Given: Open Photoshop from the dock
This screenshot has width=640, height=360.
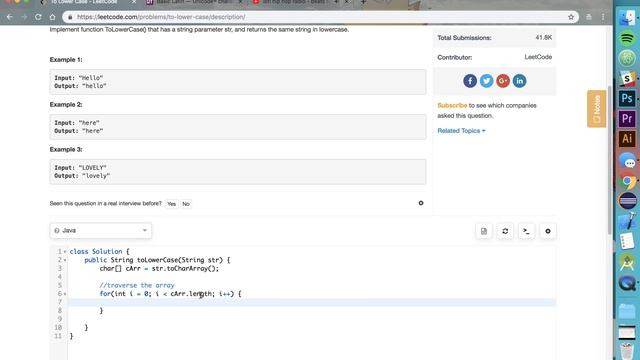Looking at the screenshot, I should tap(627, 98).
